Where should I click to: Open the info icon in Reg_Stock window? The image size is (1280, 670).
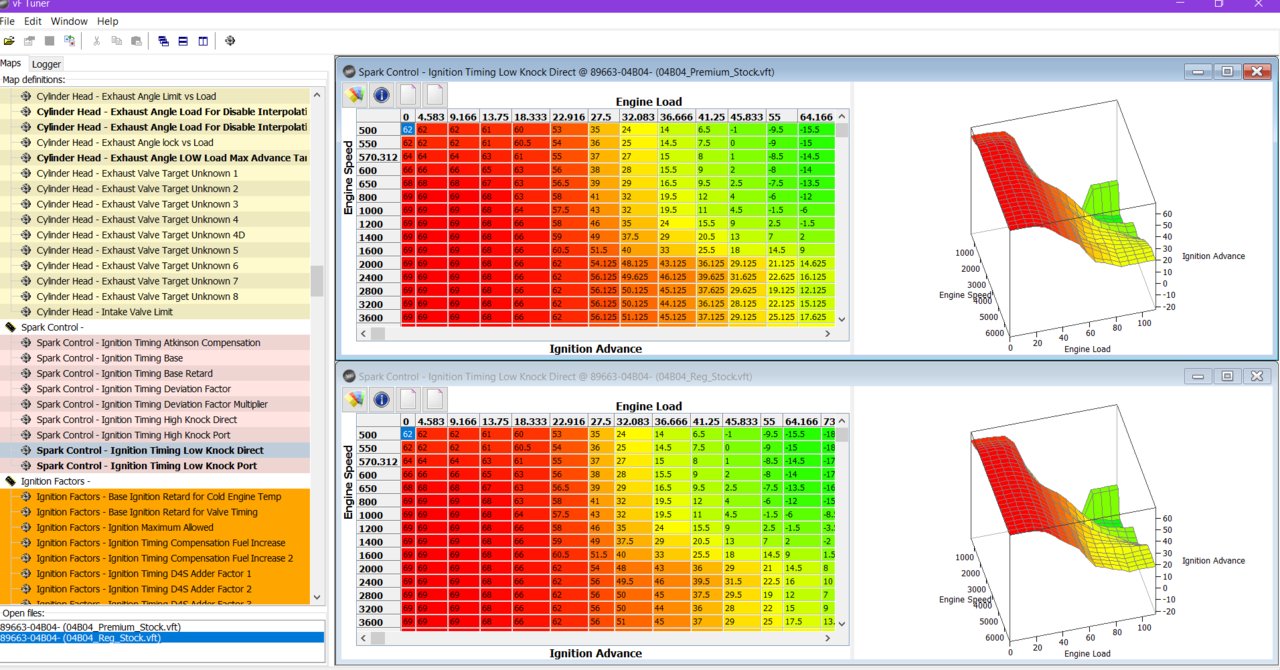click(381, 400)
